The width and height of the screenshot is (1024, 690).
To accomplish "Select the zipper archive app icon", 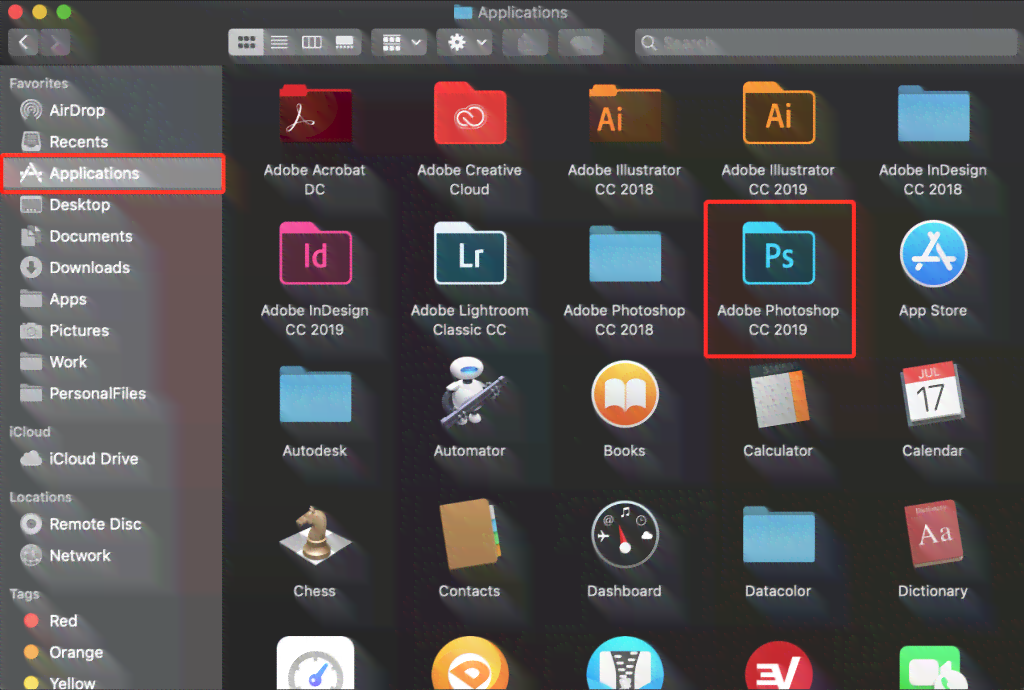I will (624, 664).
